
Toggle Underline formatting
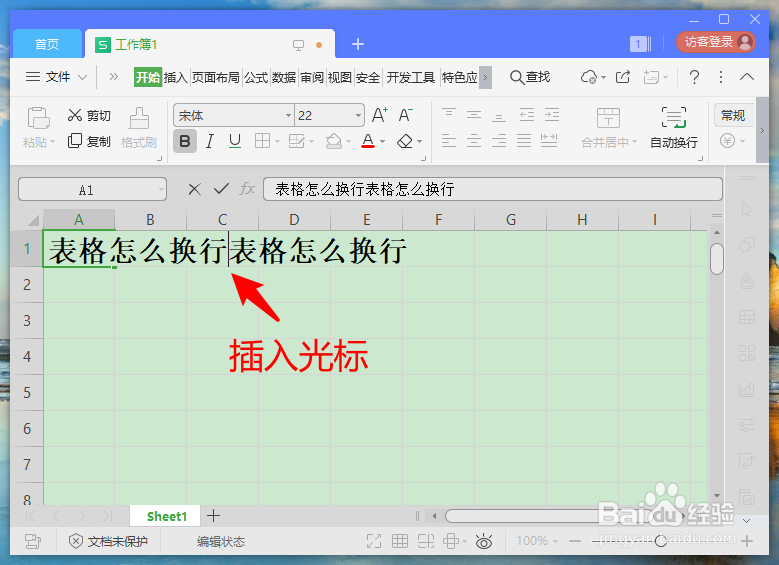[235, 142]
